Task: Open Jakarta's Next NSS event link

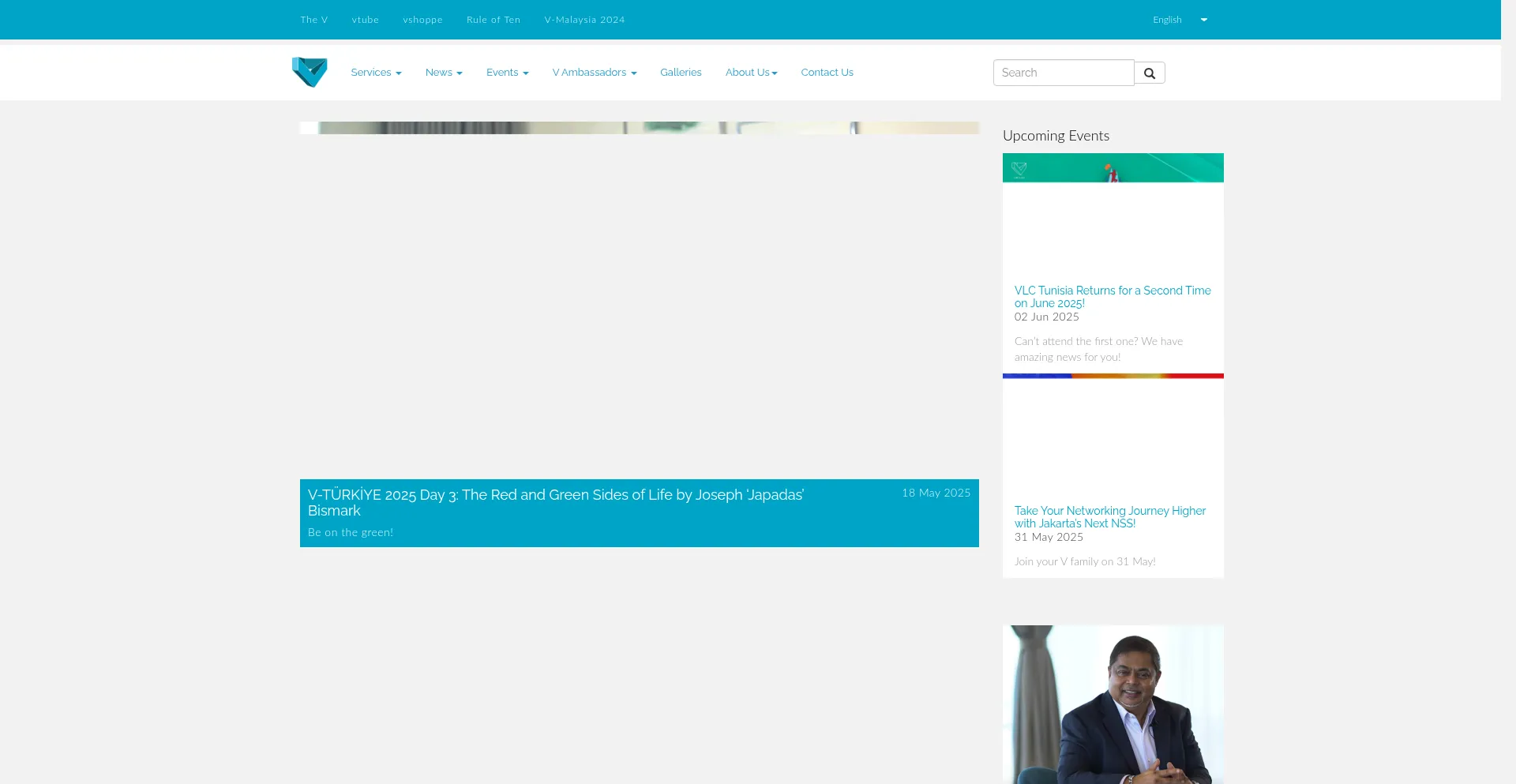Action: (x=1109, y=516)
